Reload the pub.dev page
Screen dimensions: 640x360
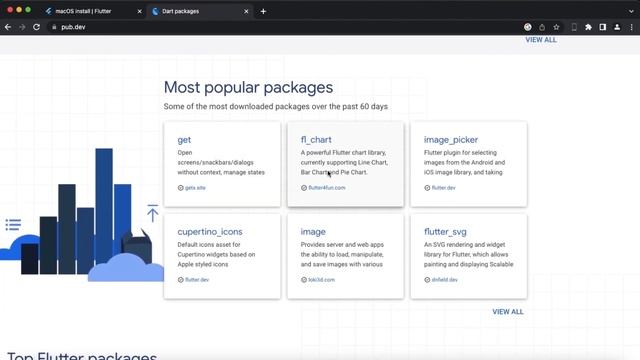(36, 27)
